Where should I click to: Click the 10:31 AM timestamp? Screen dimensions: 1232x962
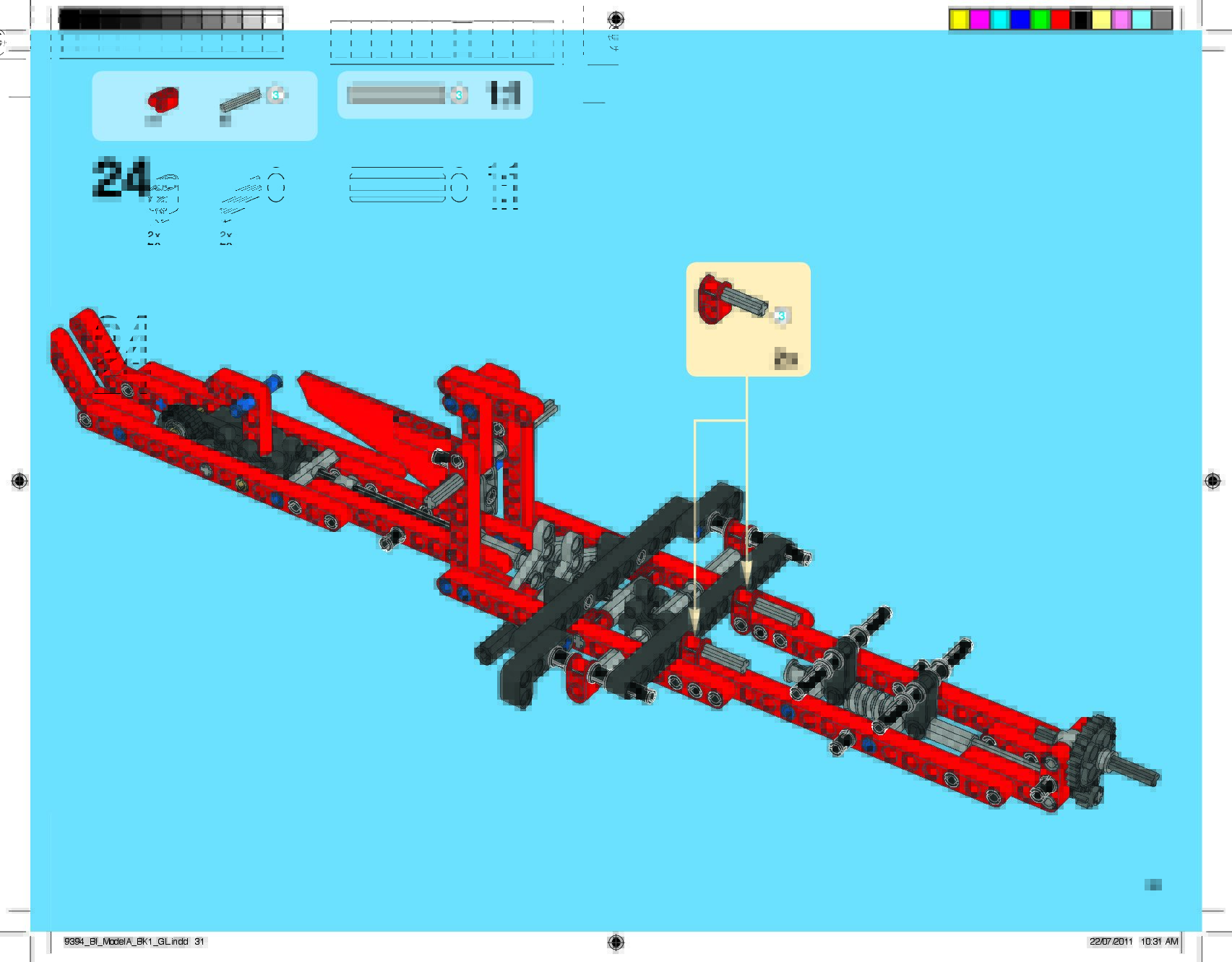1159,941
